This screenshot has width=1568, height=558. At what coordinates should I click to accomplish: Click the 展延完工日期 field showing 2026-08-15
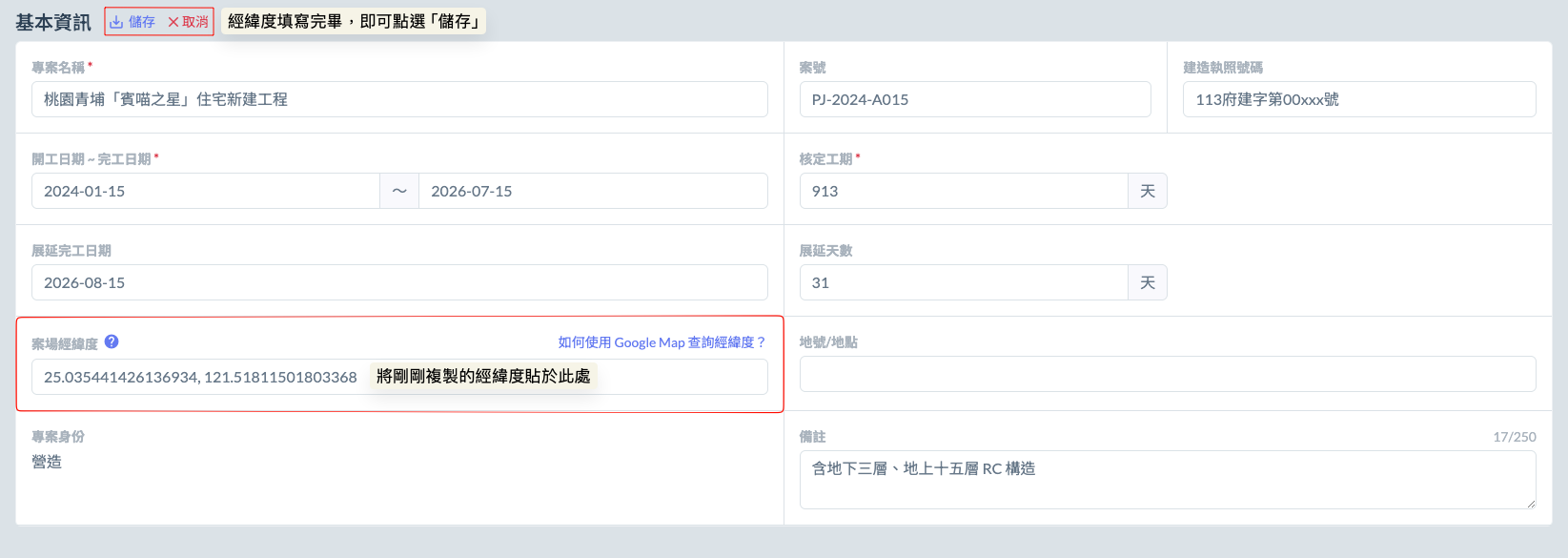(x=399, y=282)
